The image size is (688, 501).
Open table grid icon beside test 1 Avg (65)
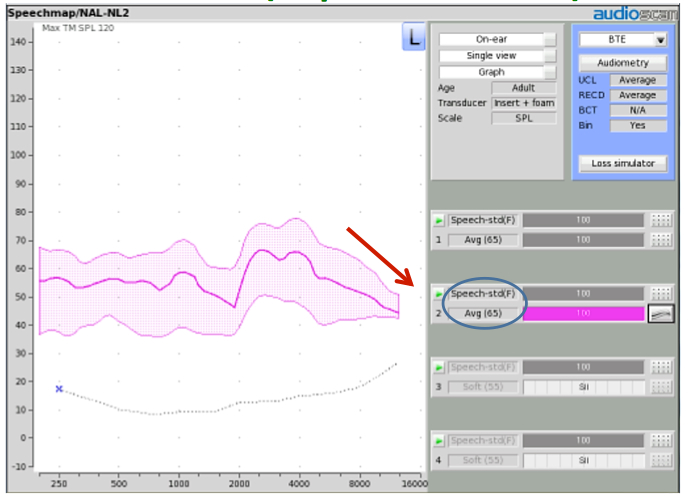point(661,240)
